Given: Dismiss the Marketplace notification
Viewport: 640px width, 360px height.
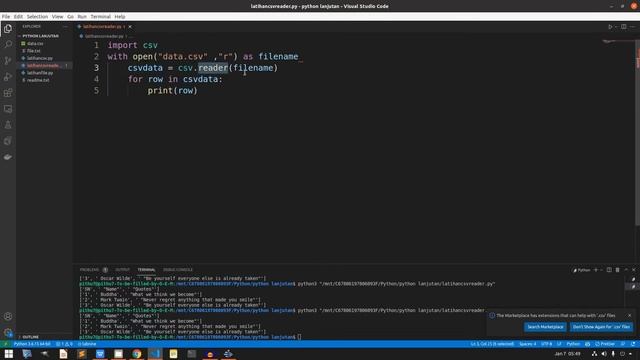Looking at the screenshot, I should click(629, 315).
